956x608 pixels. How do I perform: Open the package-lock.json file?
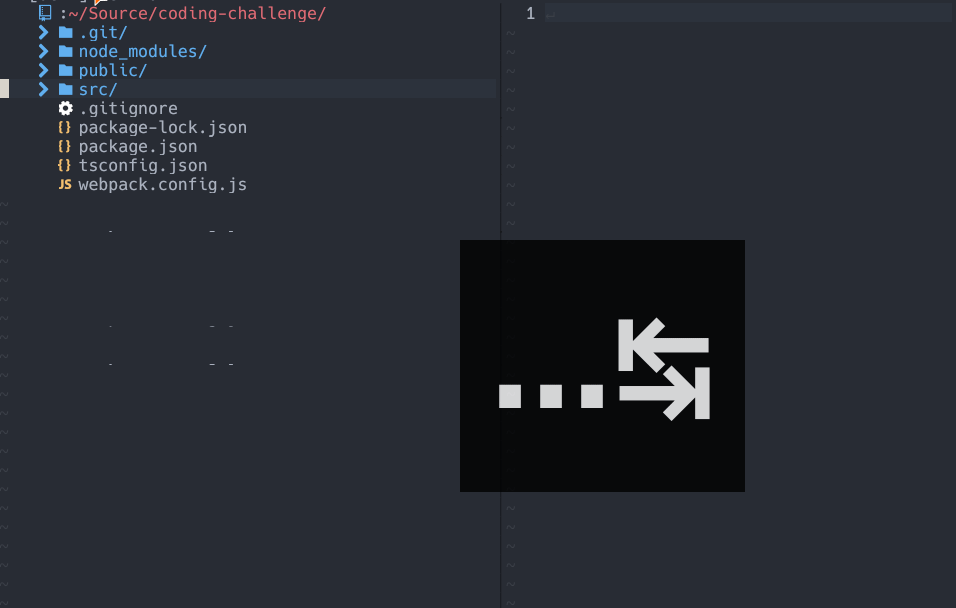163,127
